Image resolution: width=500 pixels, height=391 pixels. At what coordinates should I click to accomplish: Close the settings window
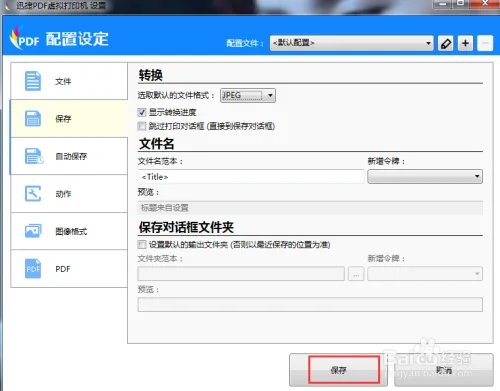point(485,3)
